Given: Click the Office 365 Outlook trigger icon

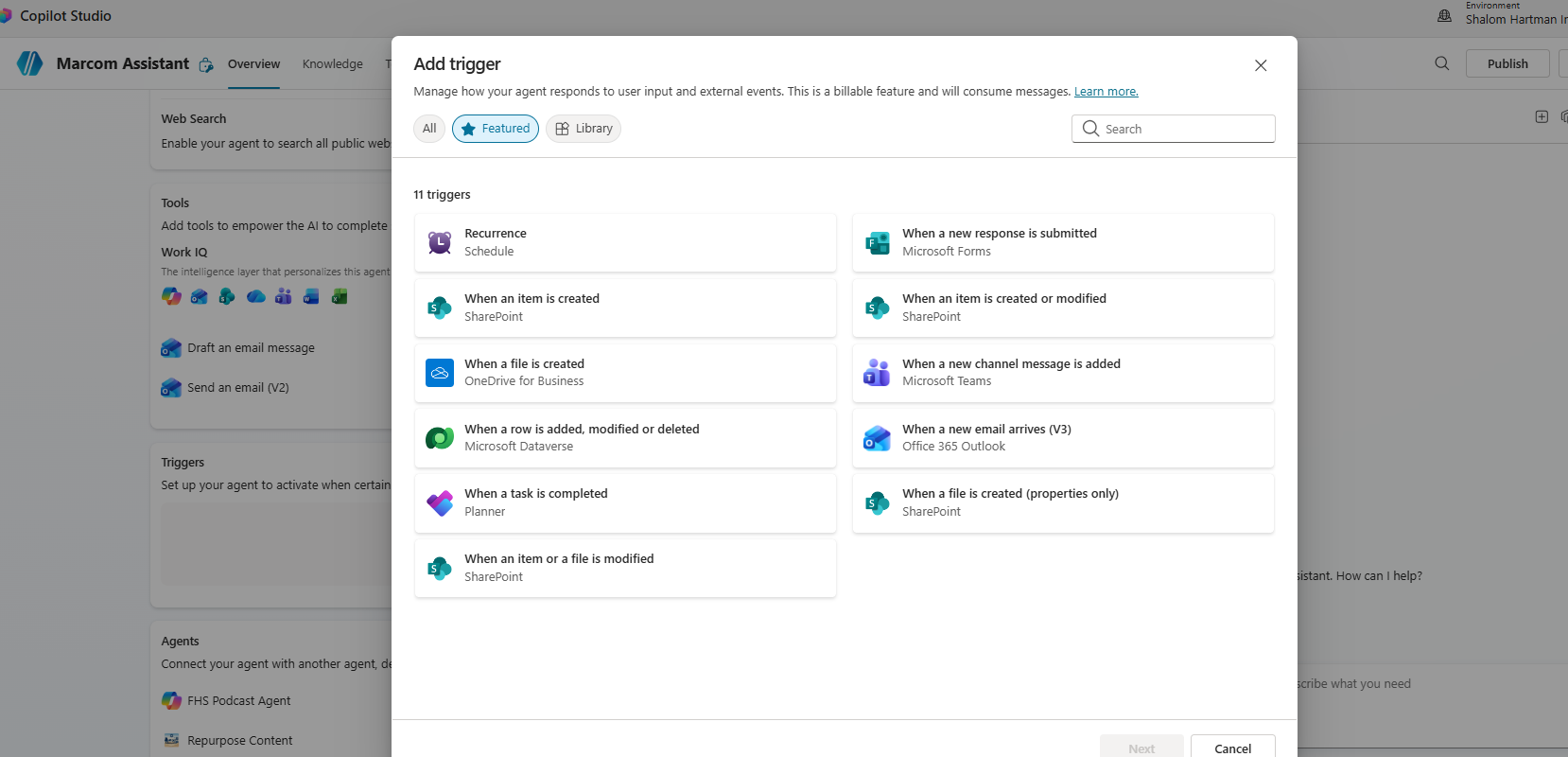Looking at the screenshot, I should (x=878, y=438).
